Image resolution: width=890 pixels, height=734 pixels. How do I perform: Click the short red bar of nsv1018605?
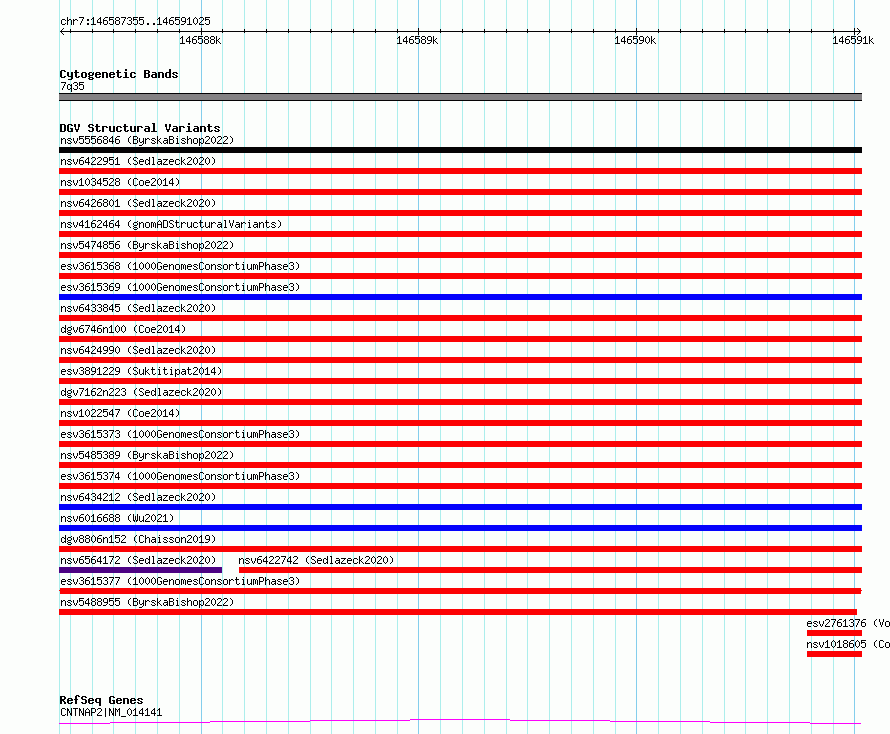834,654
